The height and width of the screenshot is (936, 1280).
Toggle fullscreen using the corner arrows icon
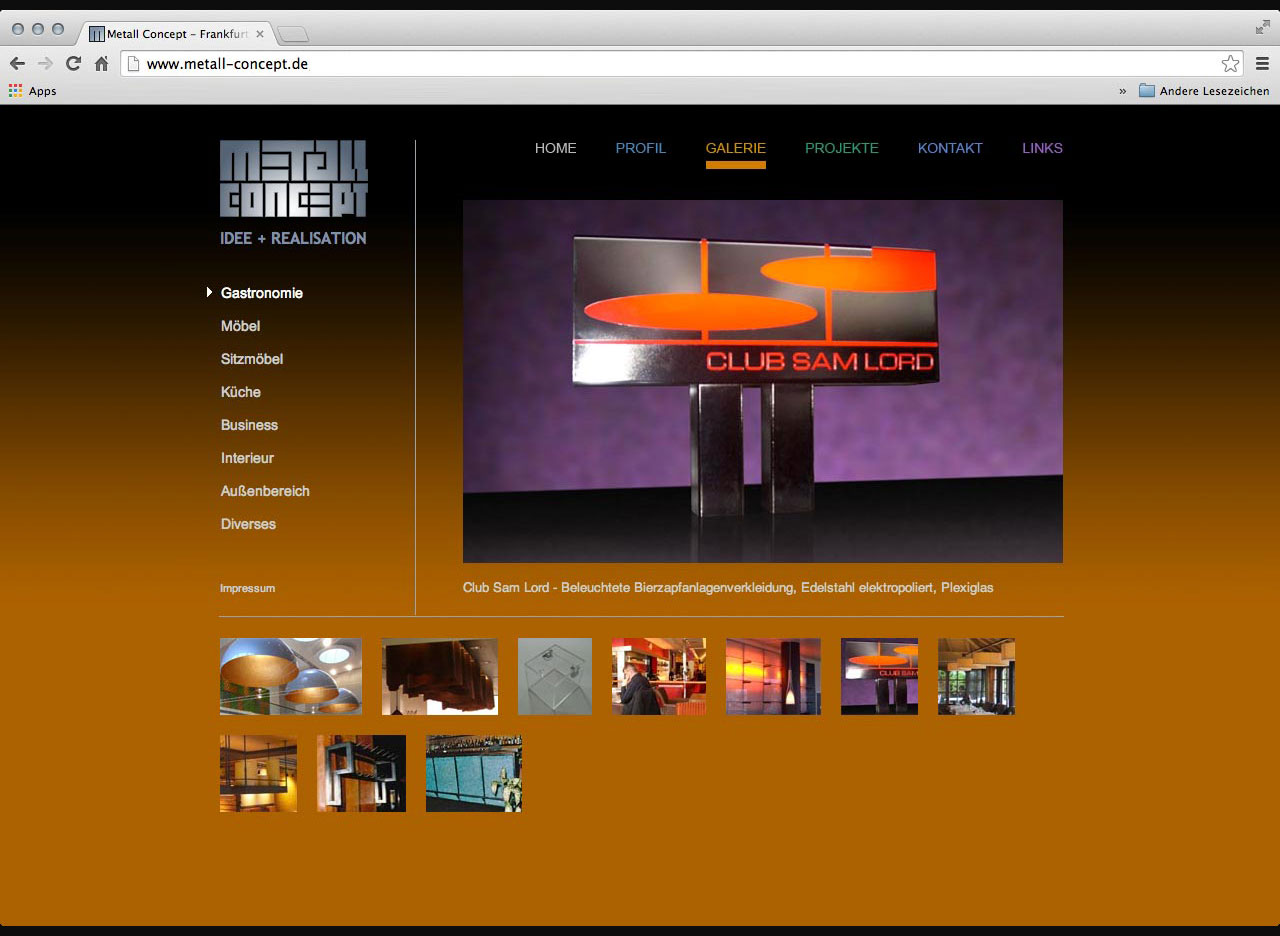[x=1263, y=27]
